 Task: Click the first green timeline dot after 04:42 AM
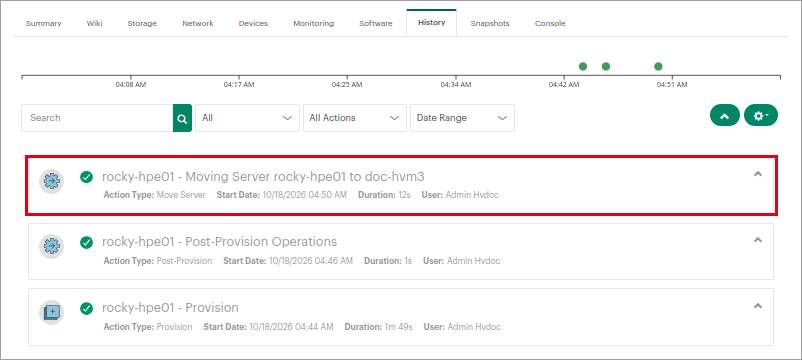pos(583,66)
